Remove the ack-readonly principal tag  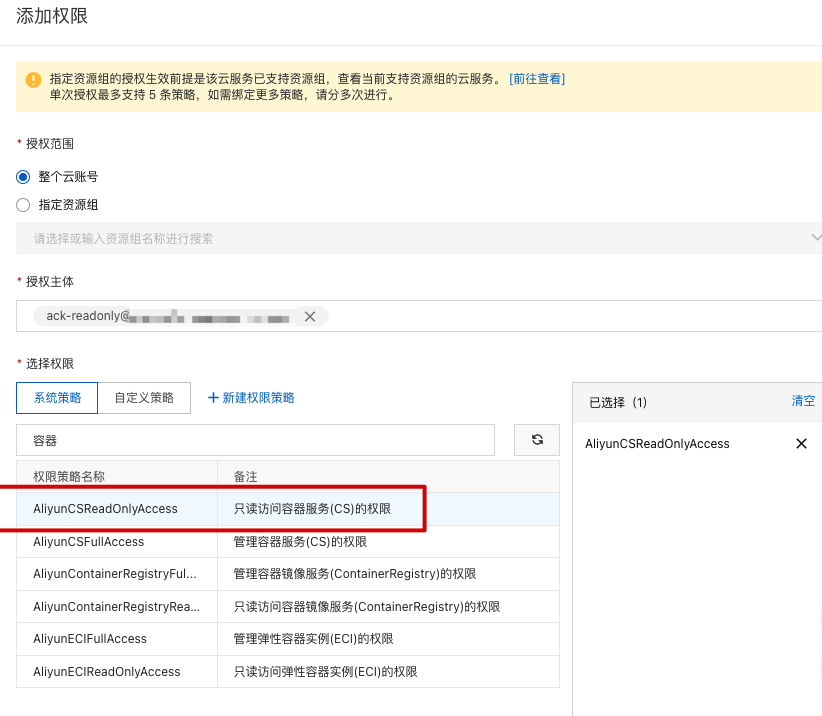coord(310,317)
